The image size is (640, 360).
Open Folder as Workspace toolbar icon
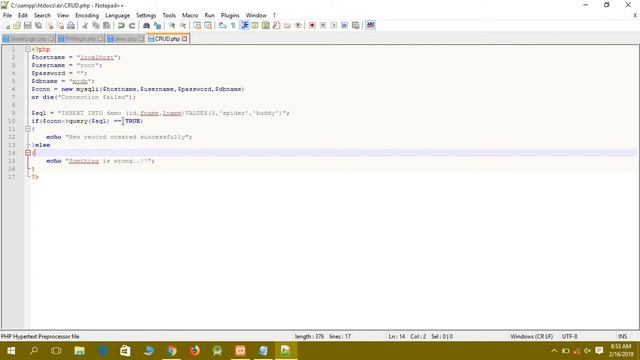(x=287, y=25)
